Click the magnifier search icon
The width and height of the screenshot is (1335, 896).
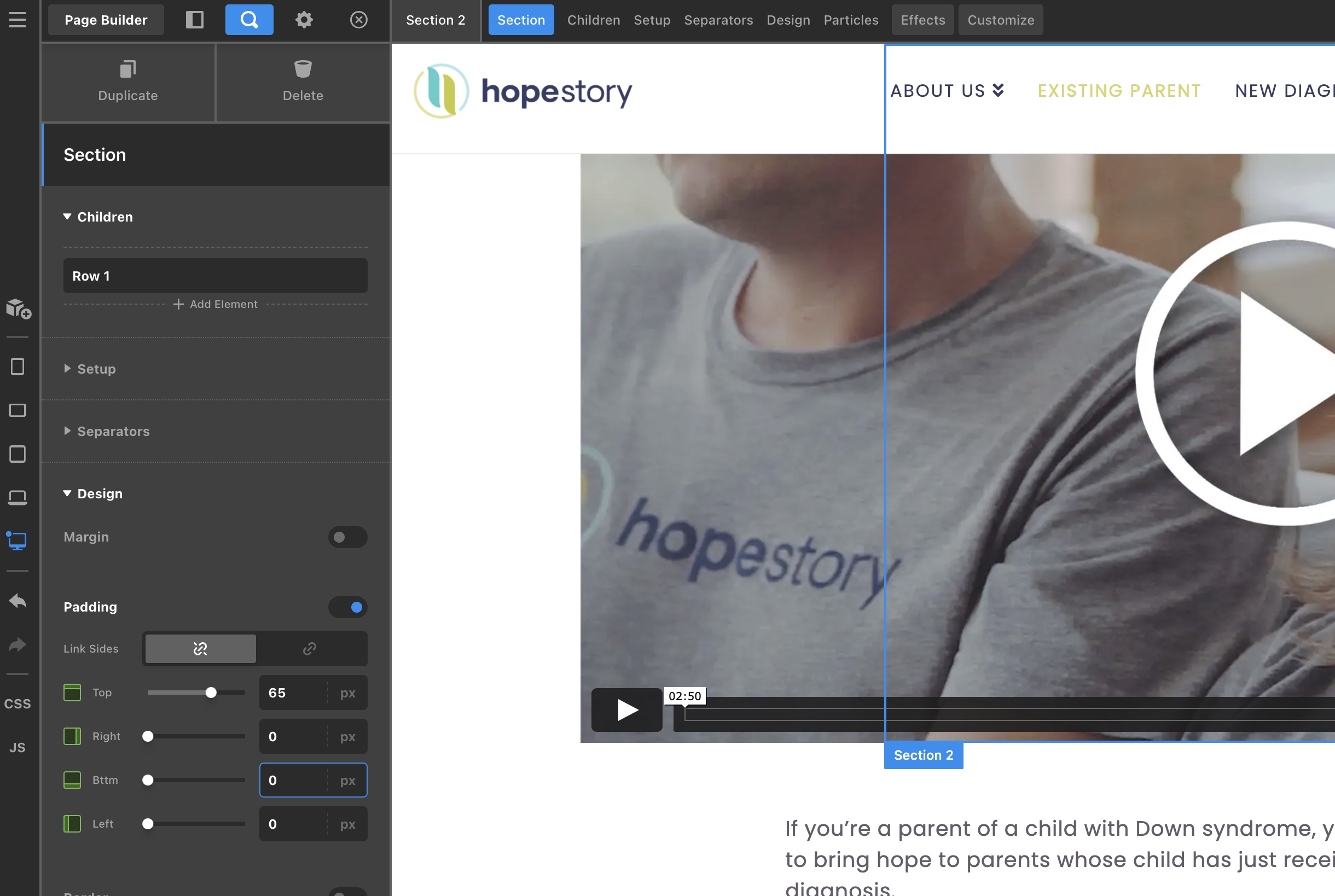249,20
